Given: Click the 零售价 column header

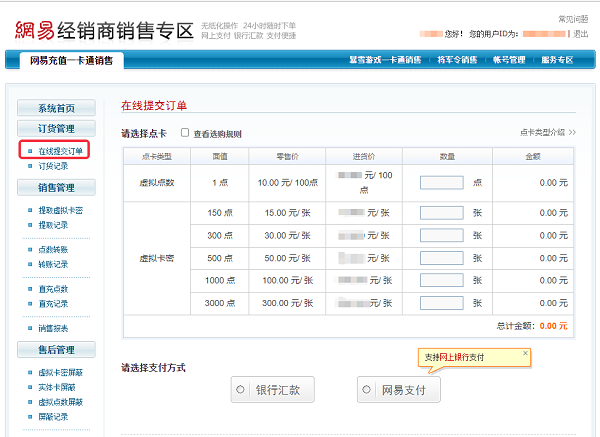Looking at the screenshot, I should (287, 156).
